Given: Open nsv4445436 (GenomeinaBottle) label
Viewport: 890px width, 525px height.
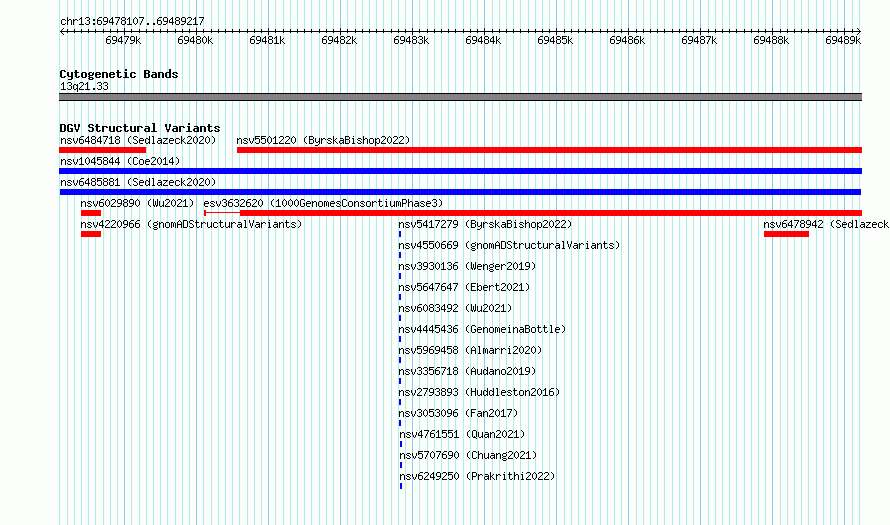Looking at the screenshot, I should click(x=482, y=329).
